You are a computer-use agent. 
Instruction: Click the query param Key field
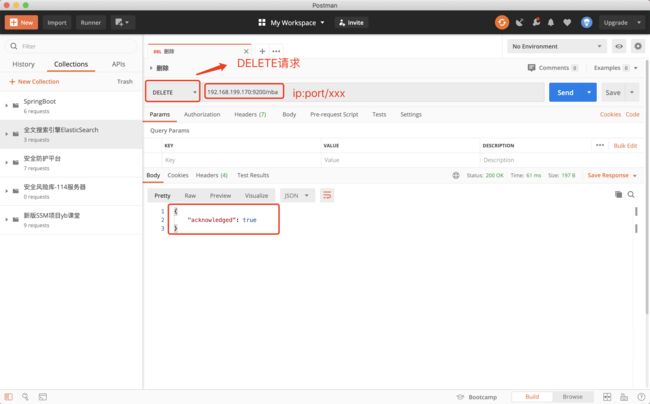coord(241,160)
